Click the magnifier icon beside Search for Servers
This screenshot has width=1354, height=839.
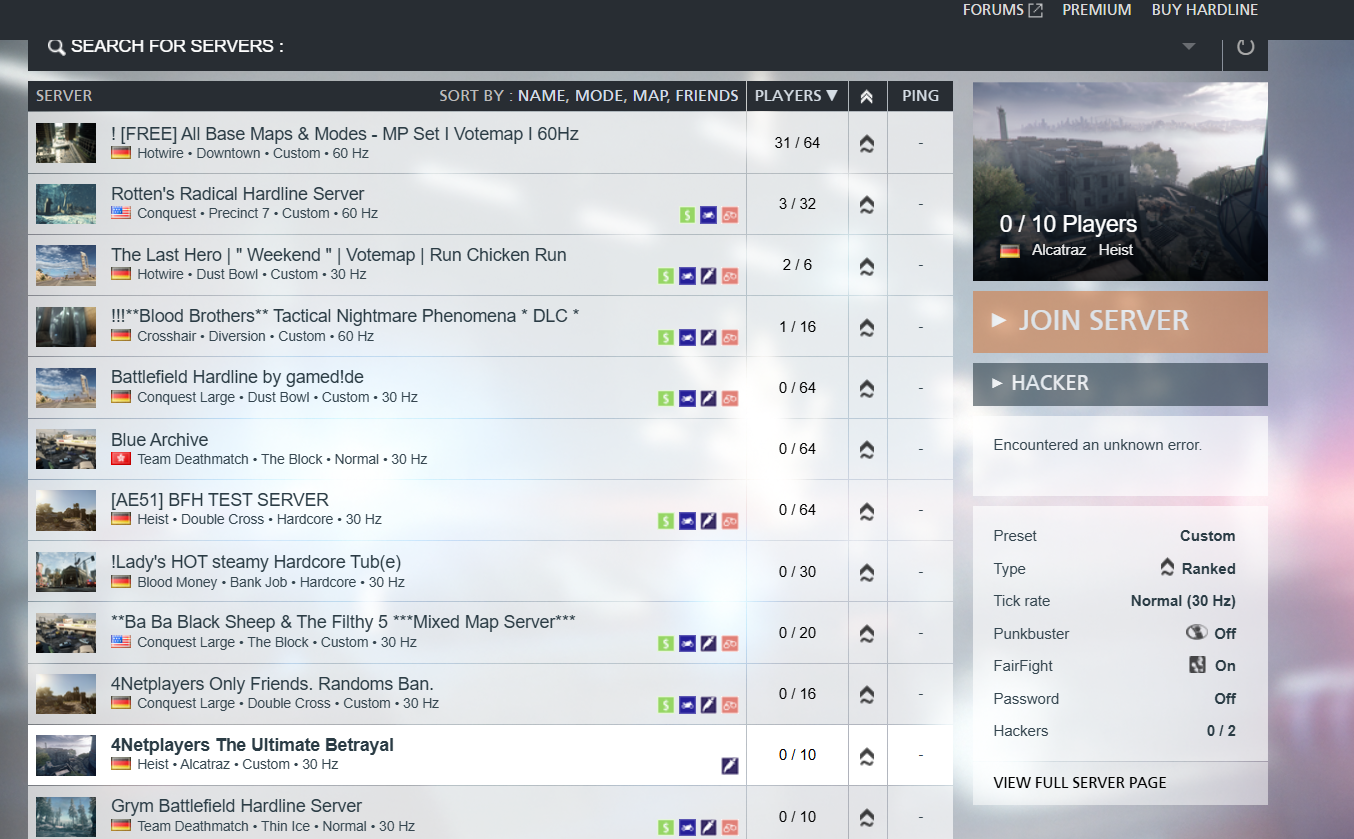[56, 47]
